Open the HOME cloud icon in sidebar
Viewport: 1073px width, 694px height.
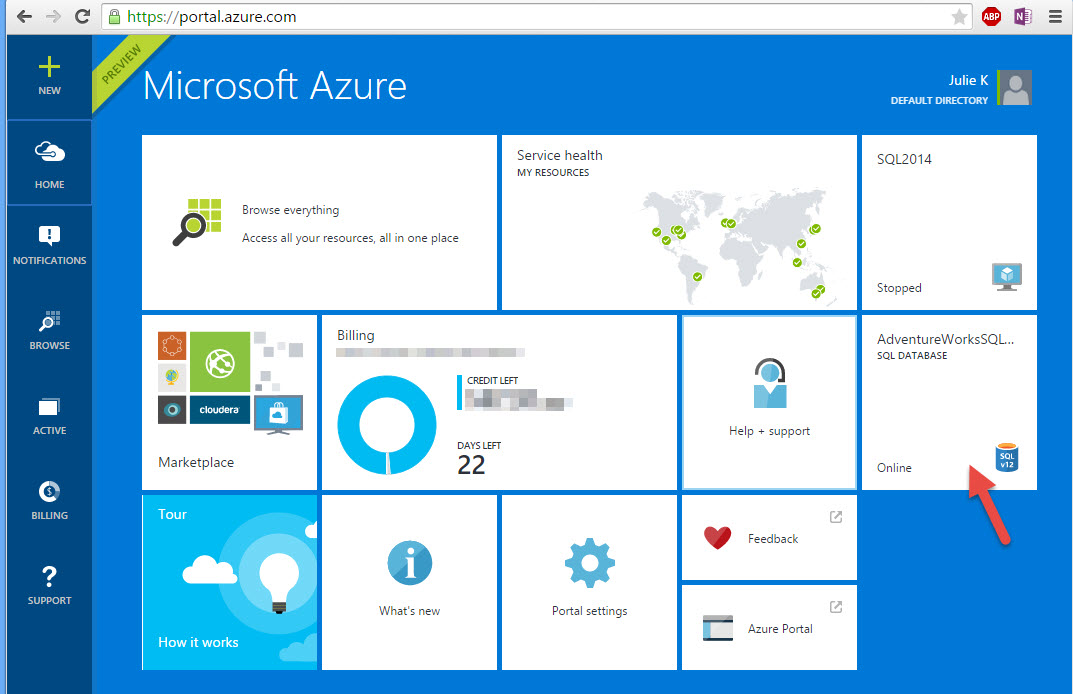[49, 151]
